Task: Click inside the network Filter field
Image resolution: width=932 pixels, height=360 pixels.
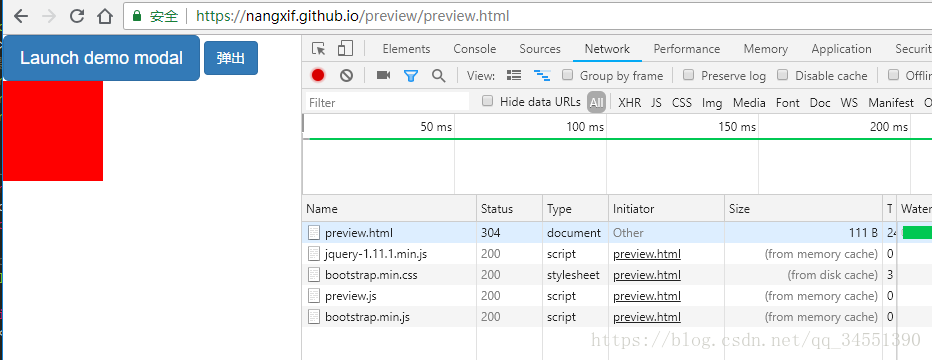Action: tap(387, 102)
